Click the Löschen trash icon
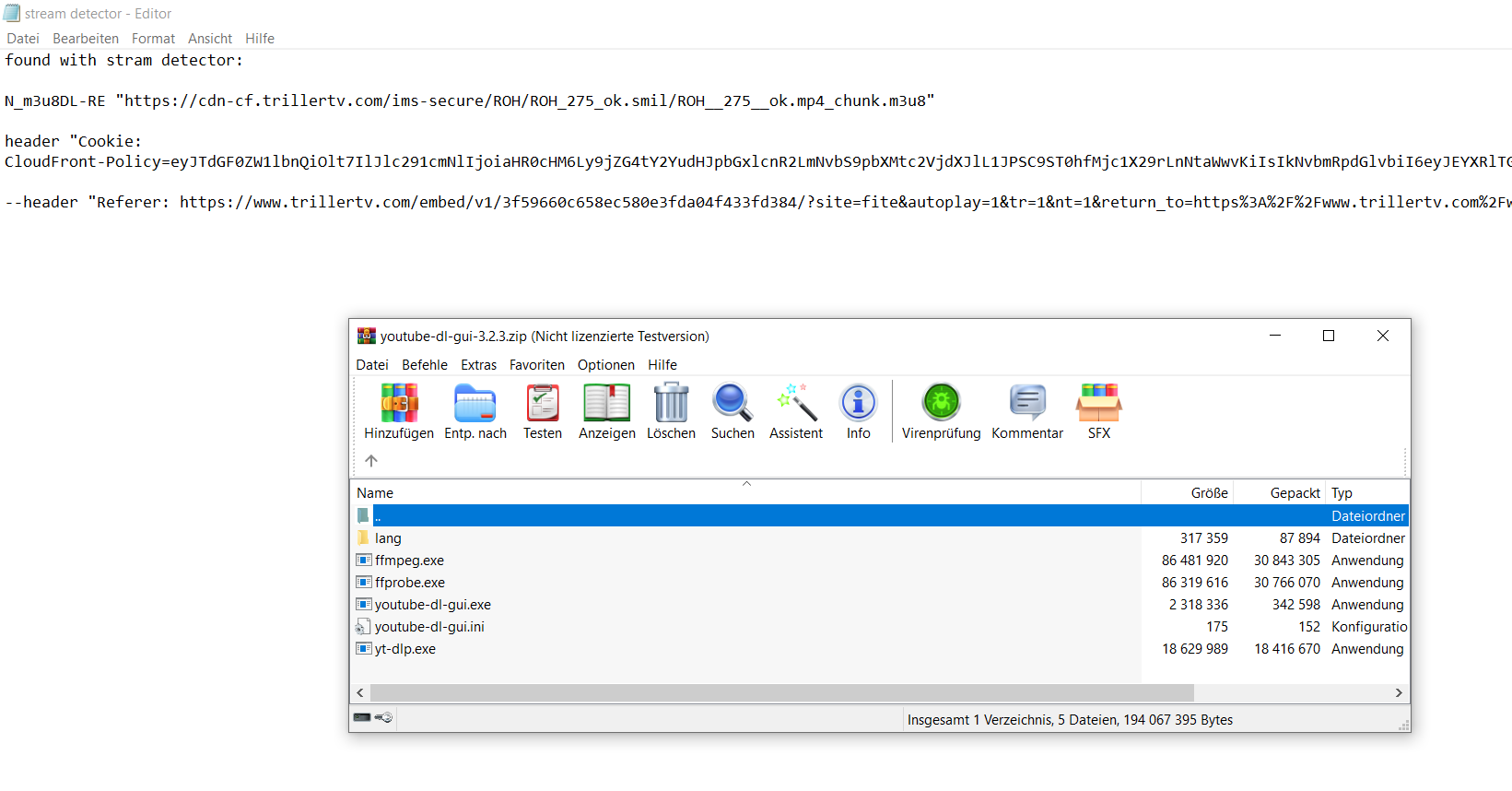 click(x=671, y=411)
